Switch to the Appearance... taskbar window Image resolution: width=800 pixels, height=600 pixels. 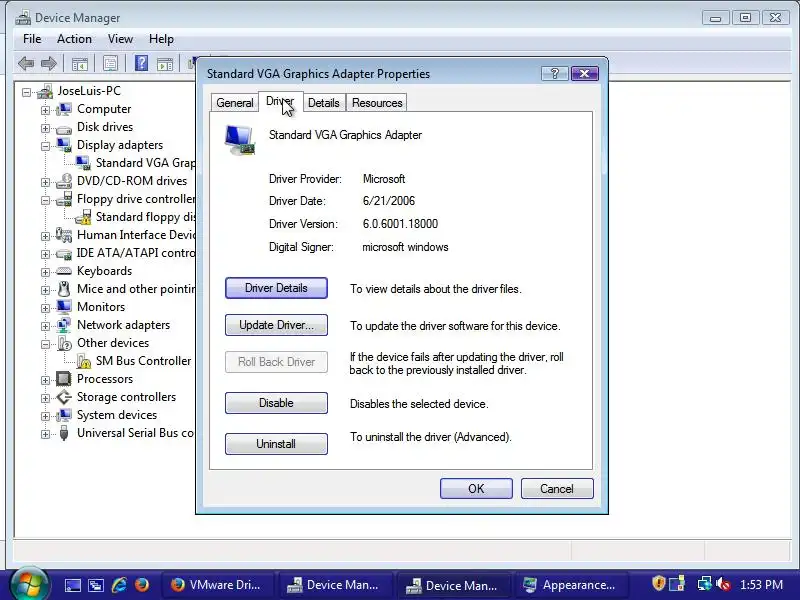pos(570,585)
